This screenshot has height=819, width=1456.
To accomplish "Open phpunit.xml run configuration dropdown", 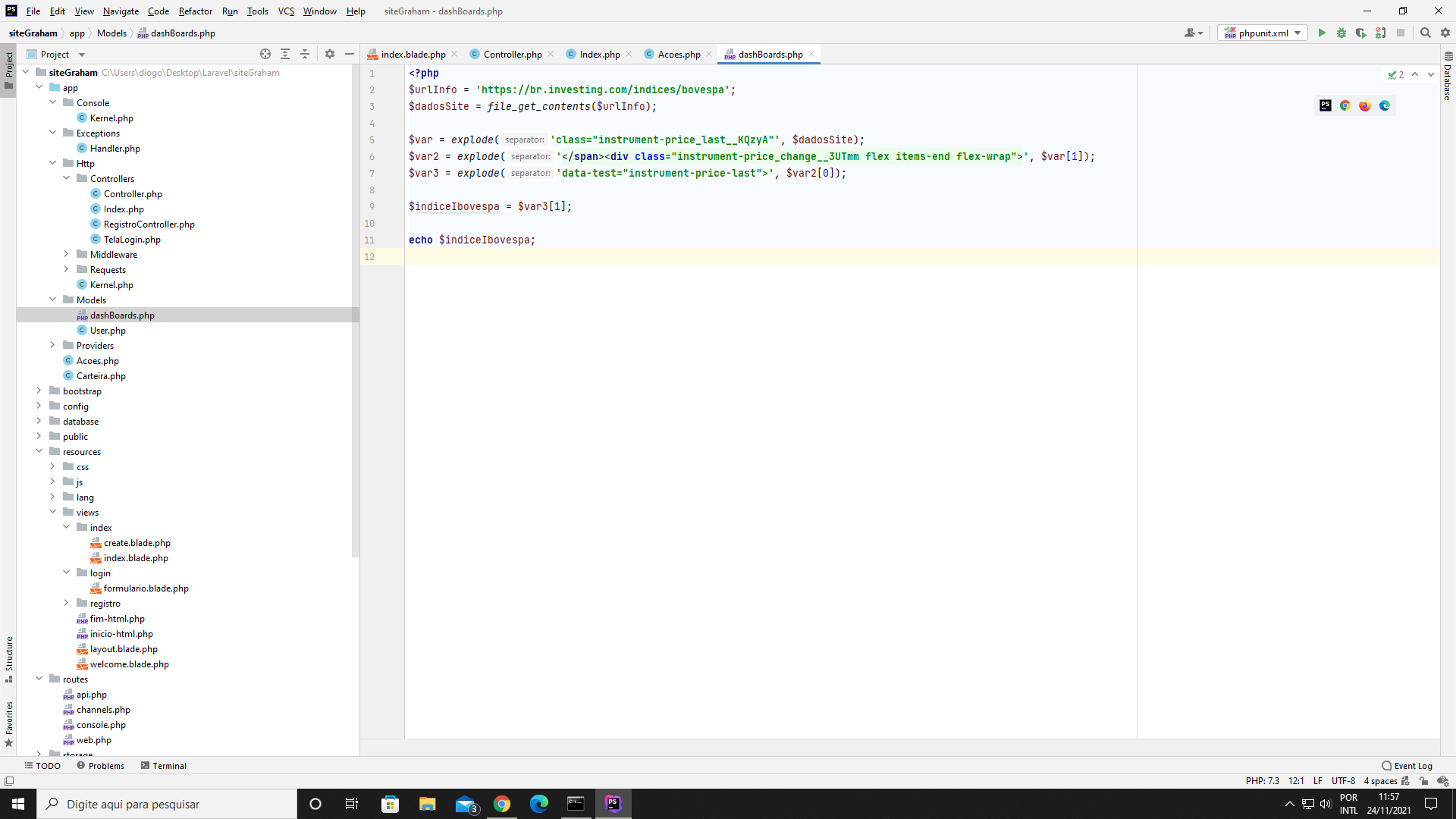I will click(x=1263, y=33).
